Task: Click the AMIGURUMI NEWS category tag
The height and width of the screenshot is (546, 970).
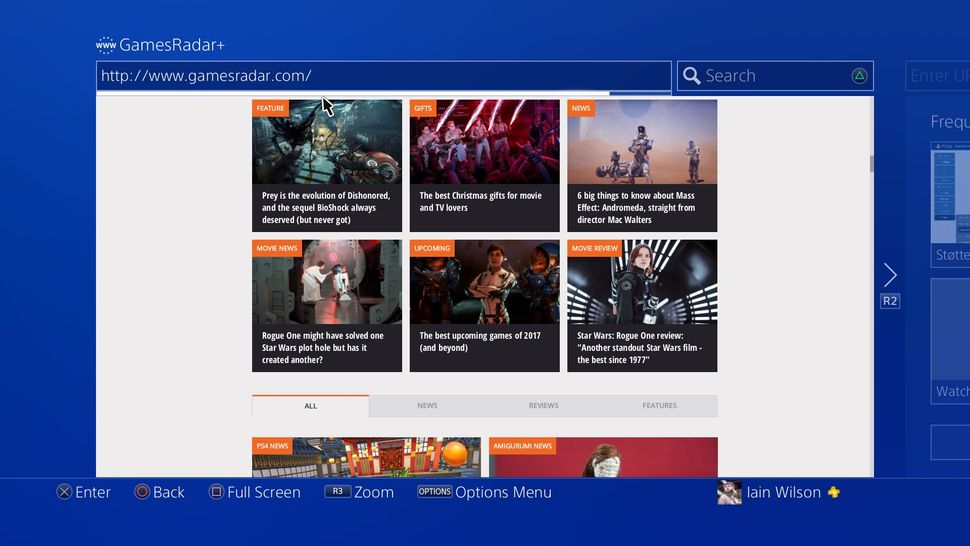Action: pos(522,446)
